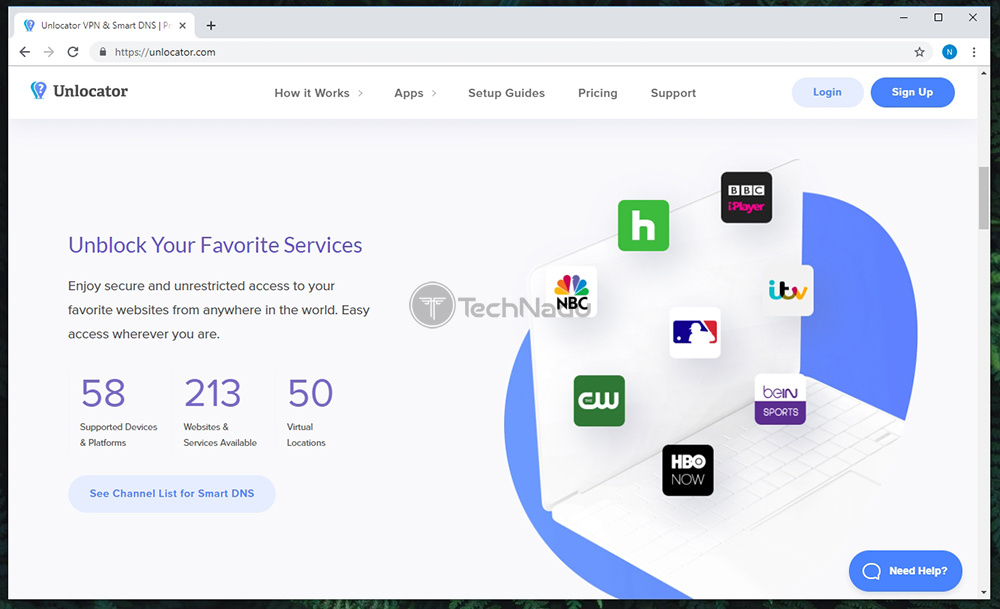Bookmark this page with star icon

pyautogui.click(x=919, y=52)
